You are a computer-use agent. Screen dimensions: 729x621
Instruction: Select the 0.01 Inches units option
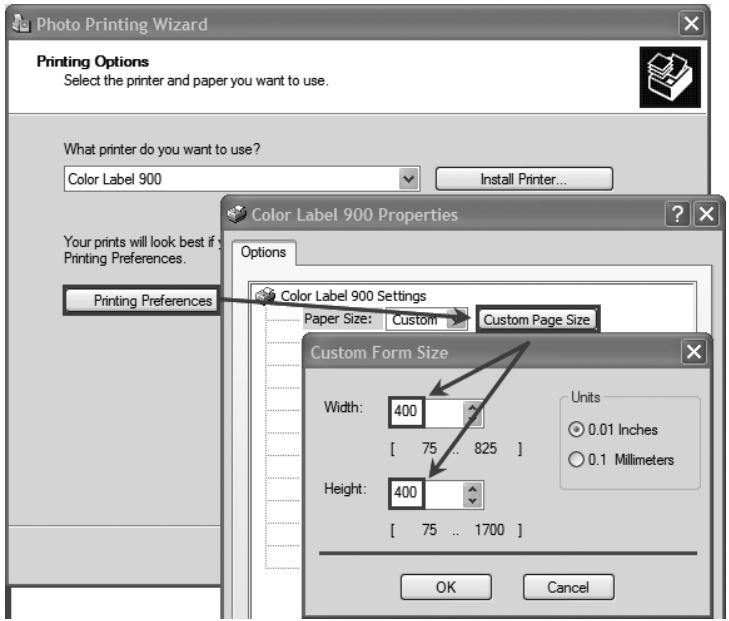click(x=614, y=429)
